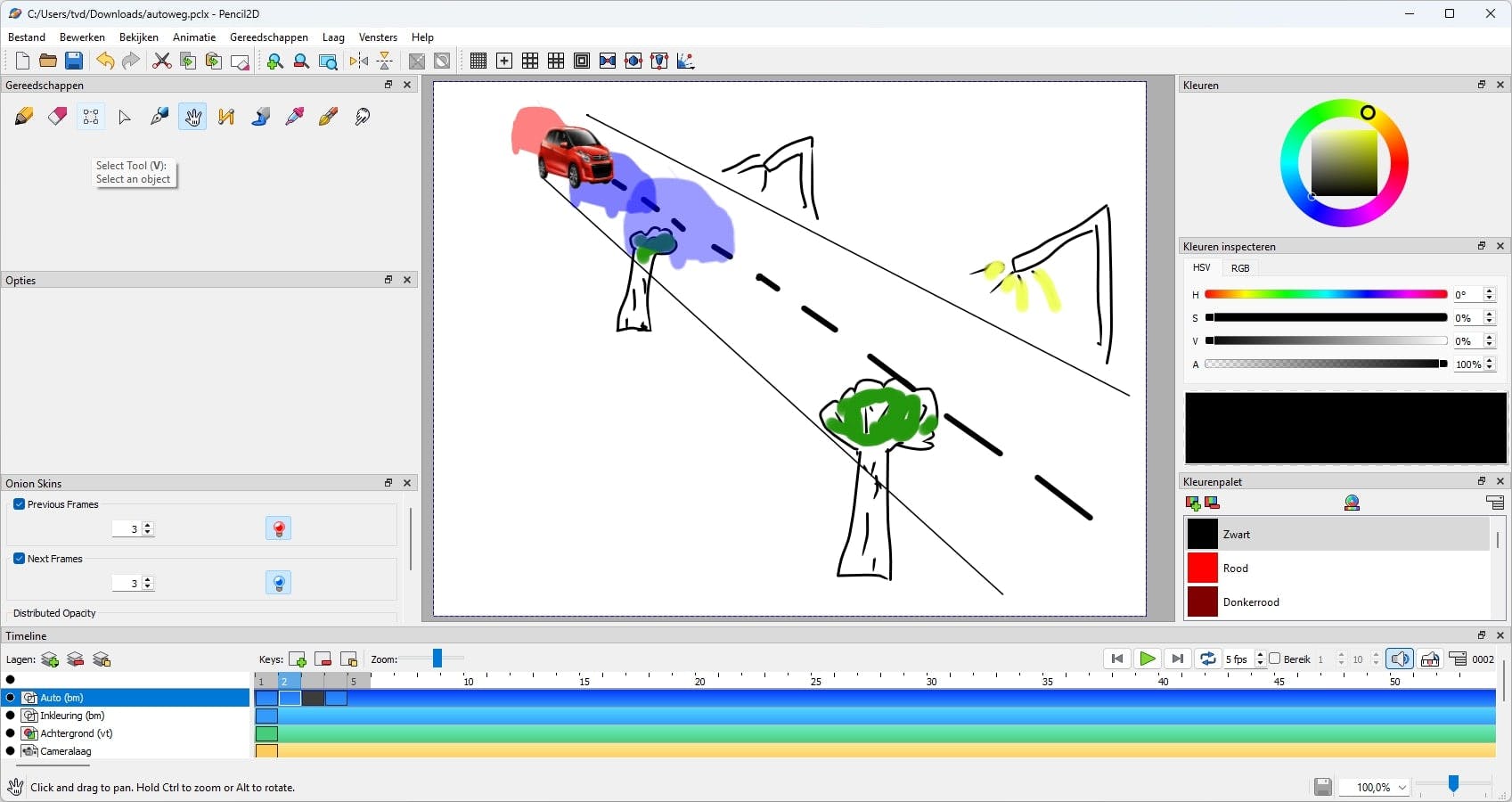Increase the fps spinner value
The image size is (1512, 802).
click(1260, 655)
